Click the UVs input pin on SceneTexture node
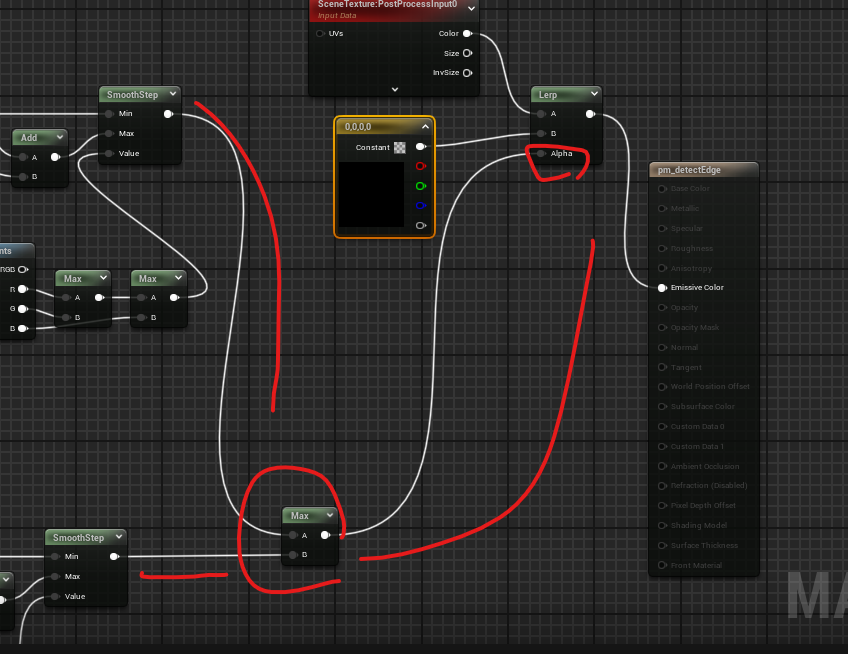Screen dimensions: 848x654 320,34
